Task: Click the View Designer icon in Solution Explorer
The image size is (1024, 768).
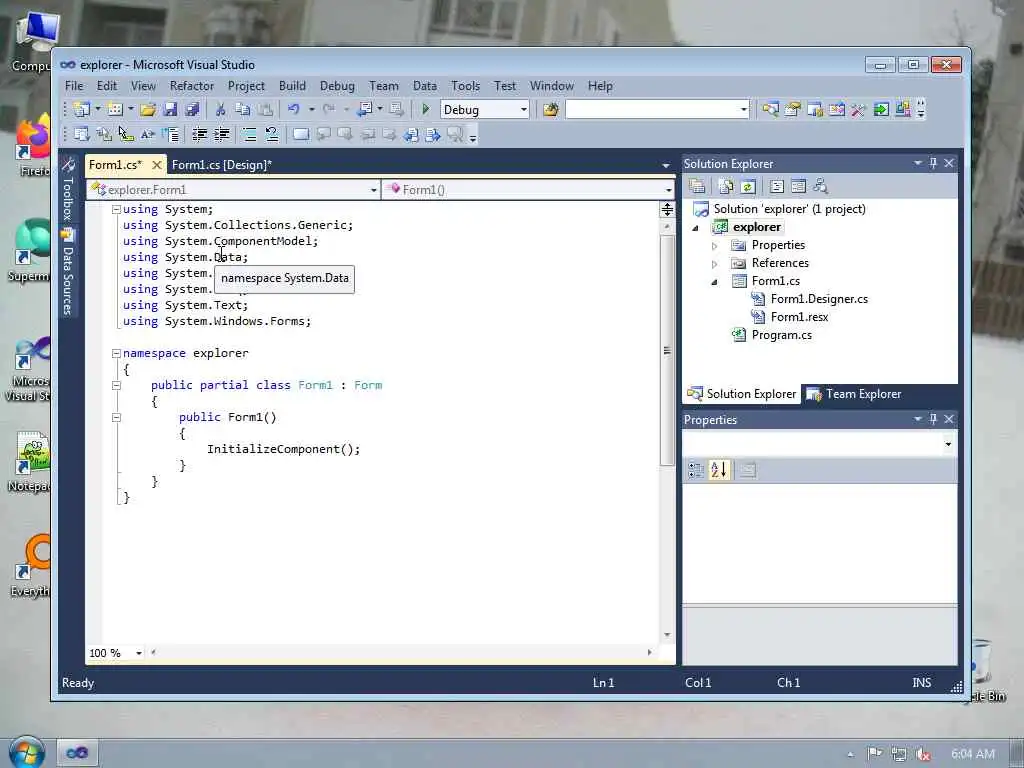Action: [798, 187]
